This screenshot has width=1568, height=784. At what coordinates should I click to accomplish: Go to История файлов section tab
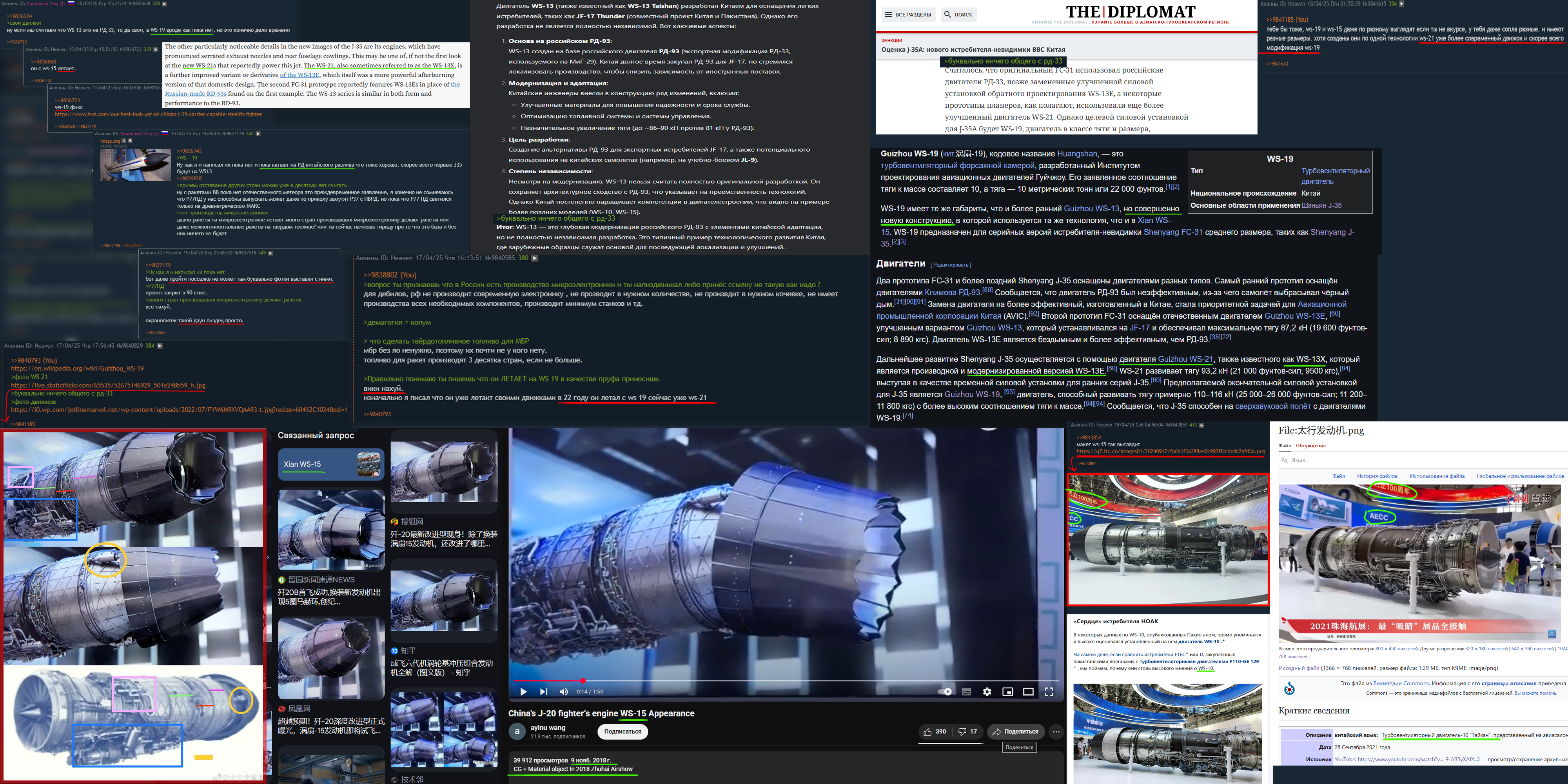[x=1377, y=476]
